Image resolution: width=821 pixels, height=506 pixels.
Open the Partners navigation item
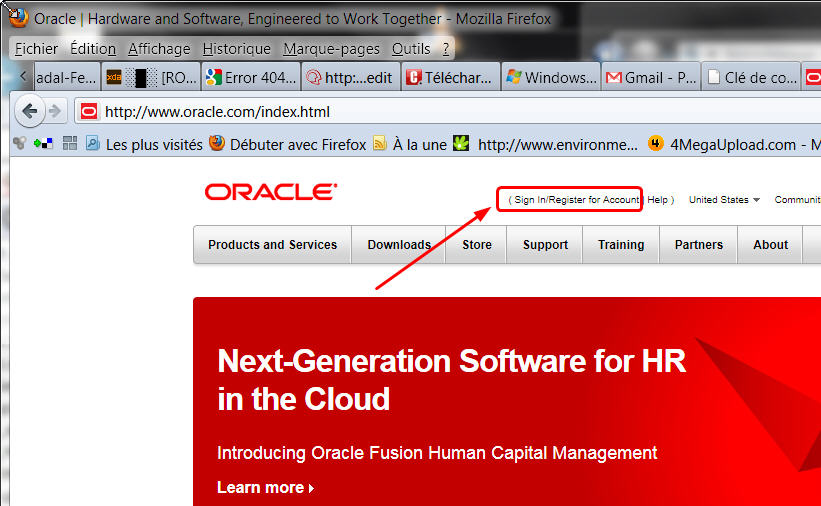click(698, 245)
